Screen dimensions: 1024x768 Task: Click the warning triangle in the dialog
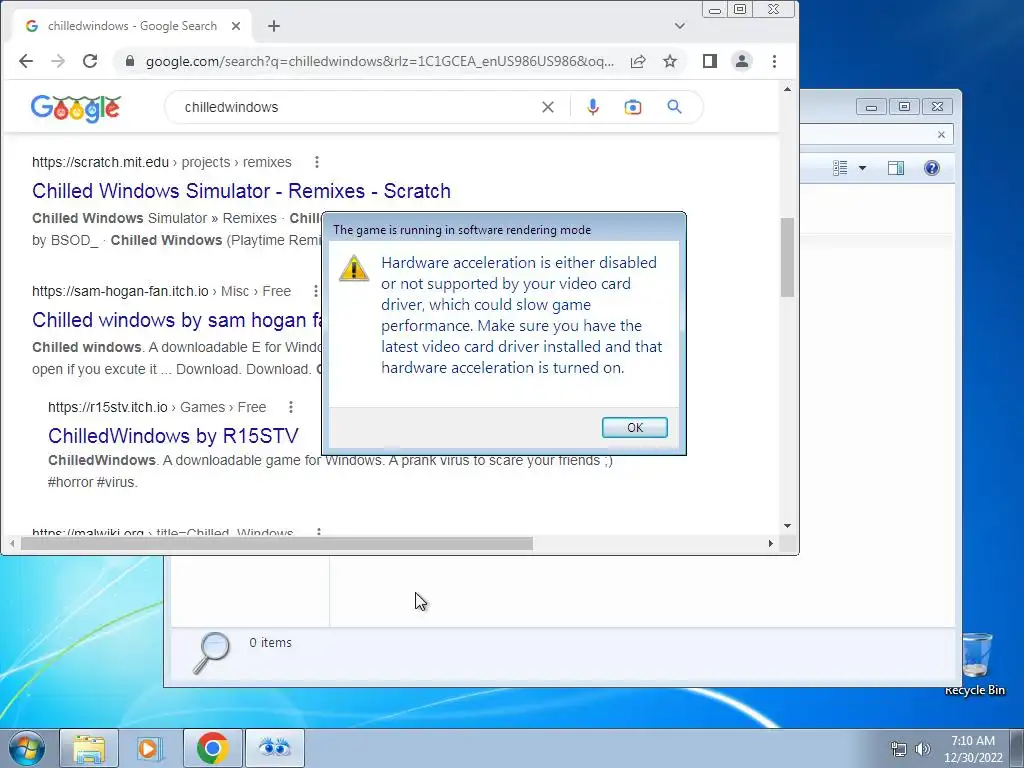(354, 268)
